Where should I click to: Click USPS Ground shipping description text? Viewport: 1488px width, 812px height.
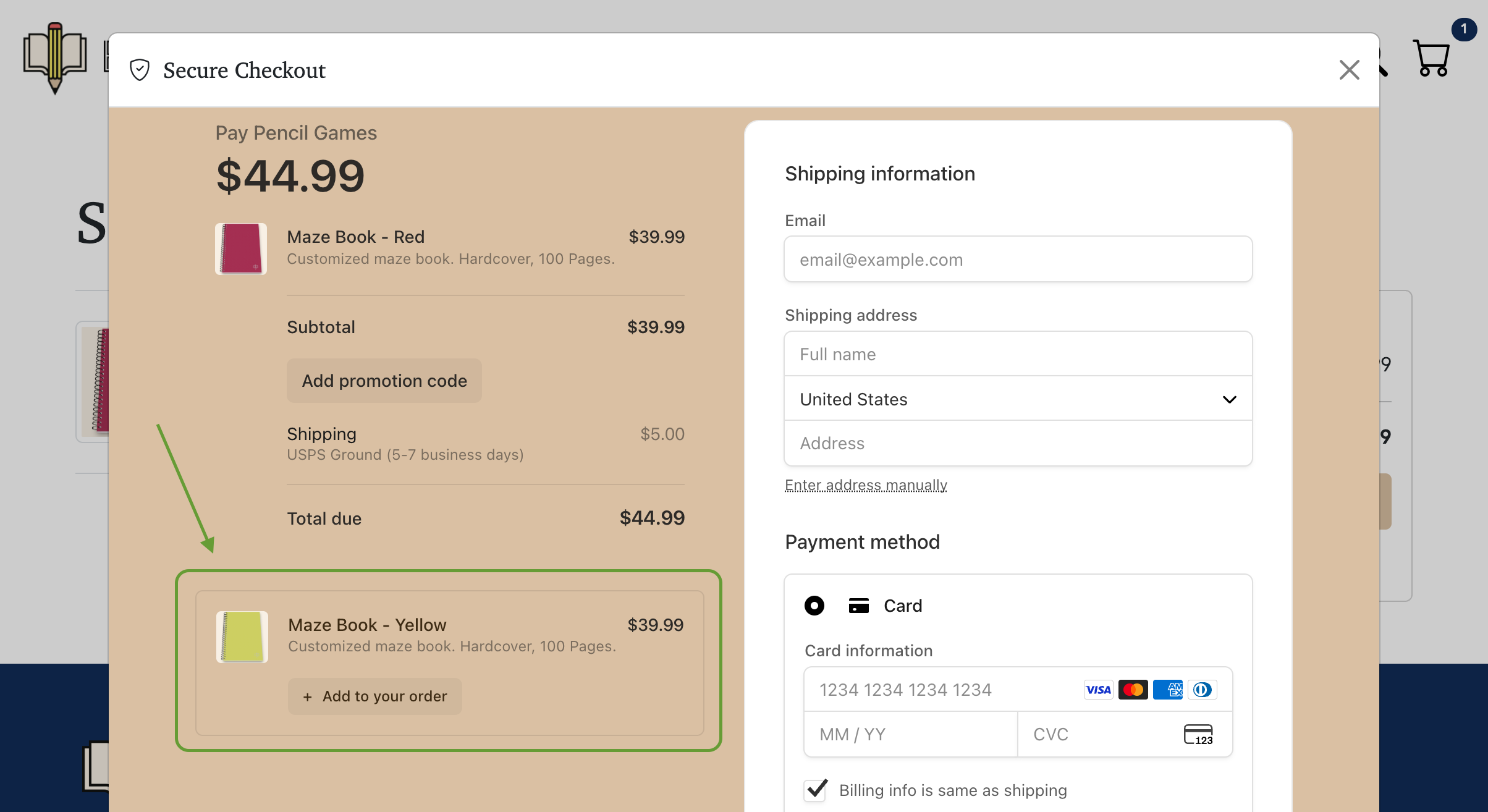(x=405, y=455)
